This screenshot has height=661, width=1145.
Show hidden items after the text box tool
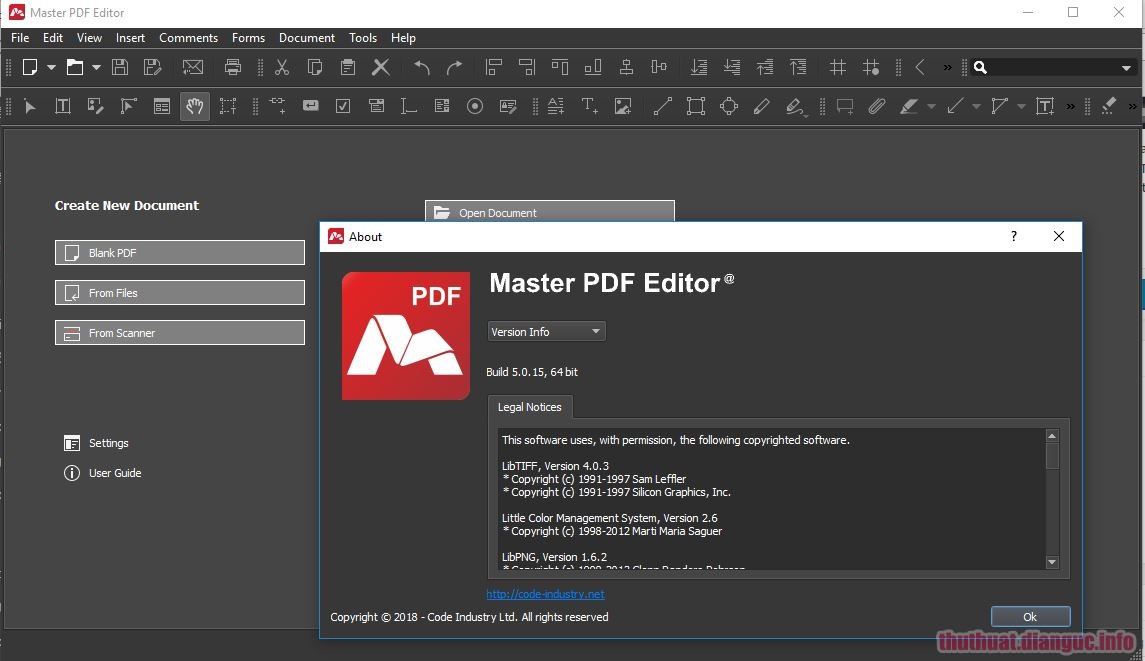[1070, 107]
